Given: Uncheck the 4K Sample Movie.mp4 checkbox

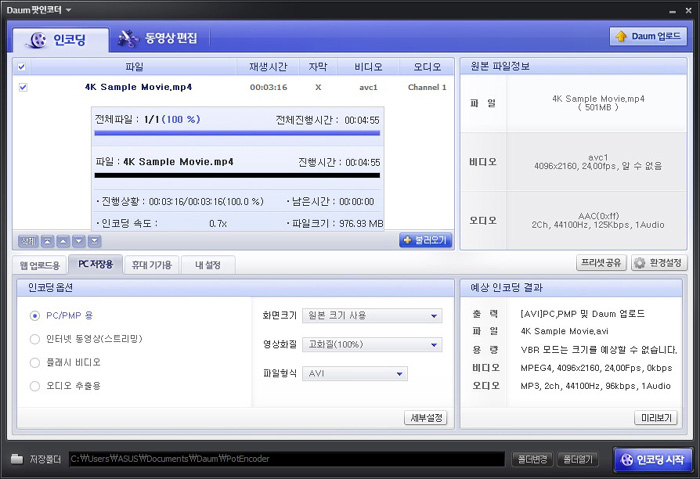Looking at the screenshot, I should pos(23,87).
